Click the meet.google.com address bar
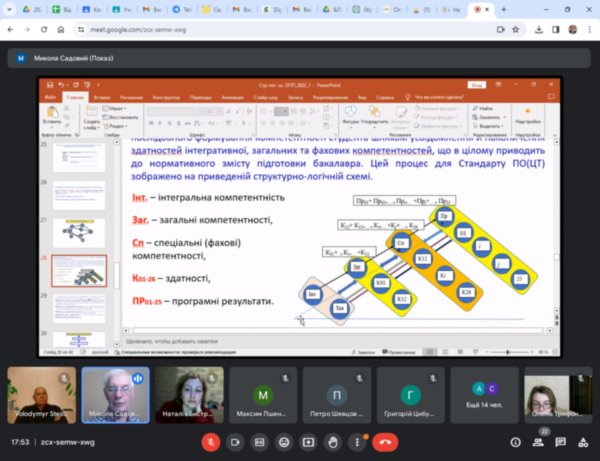600x461 pixels. [250, 30]
